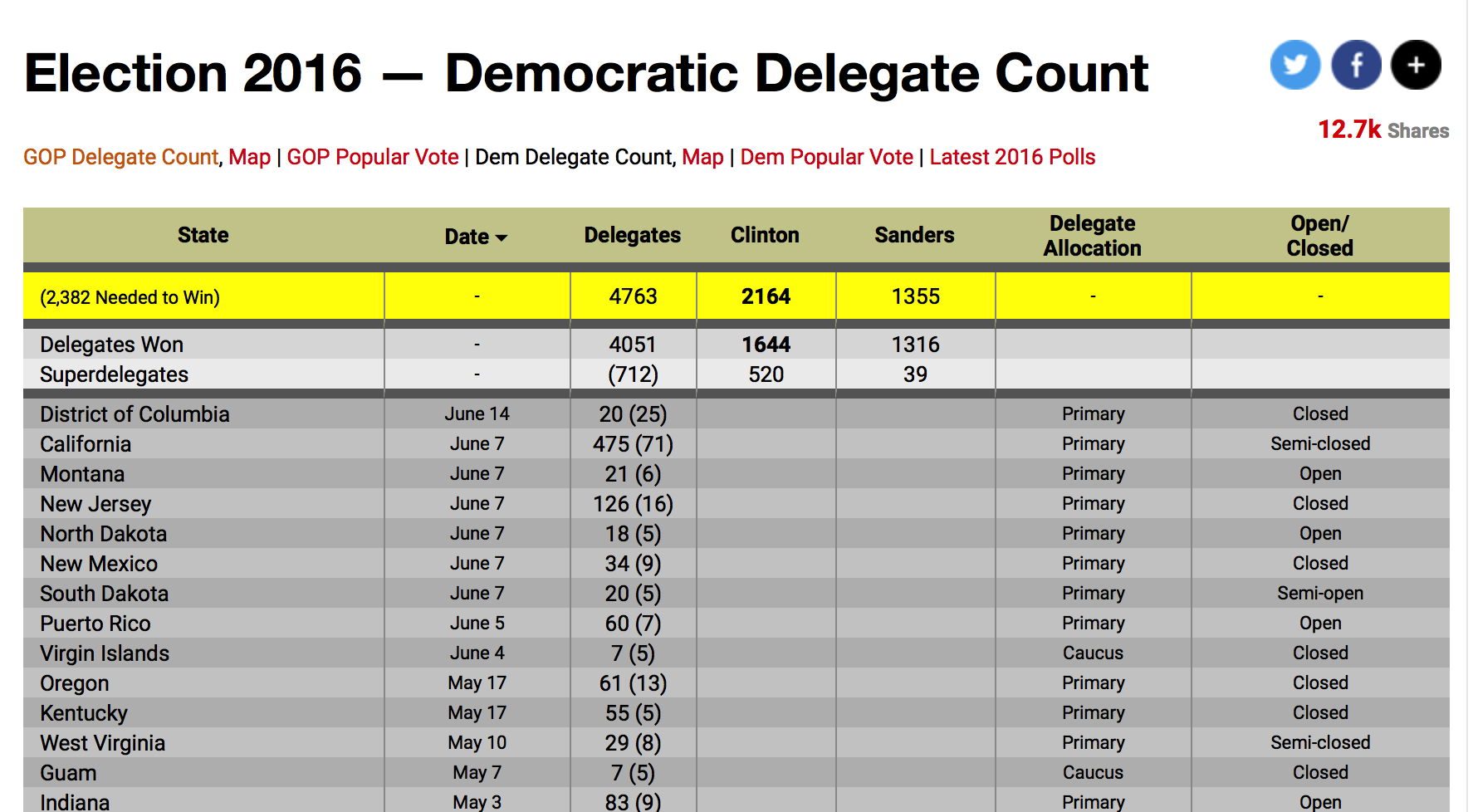View the Dem Popular Vote results
Screen dimensions: 1473x812
[826, 157]
